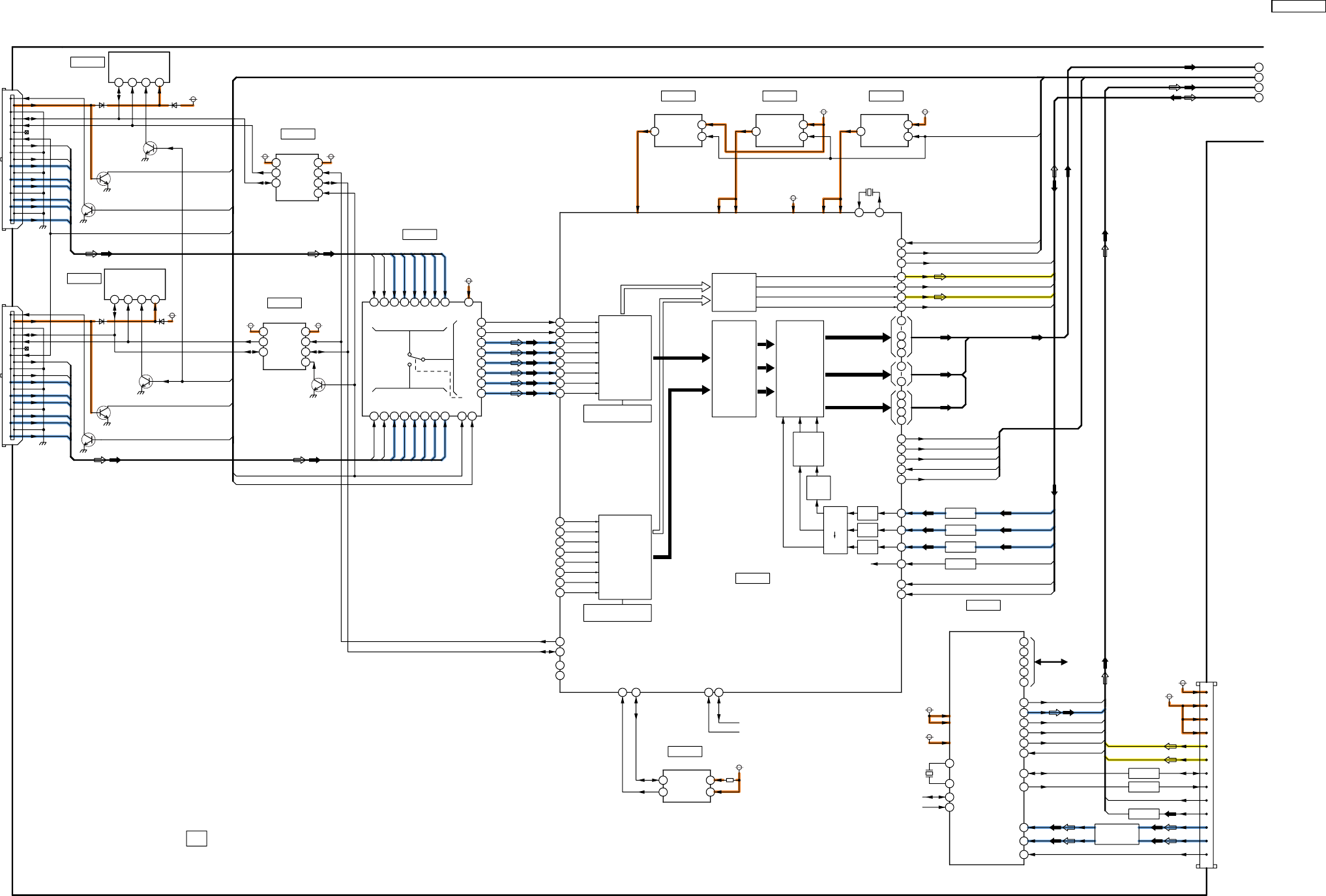
Task: Click the label box above the central selector IC
Action: (419, 235)
